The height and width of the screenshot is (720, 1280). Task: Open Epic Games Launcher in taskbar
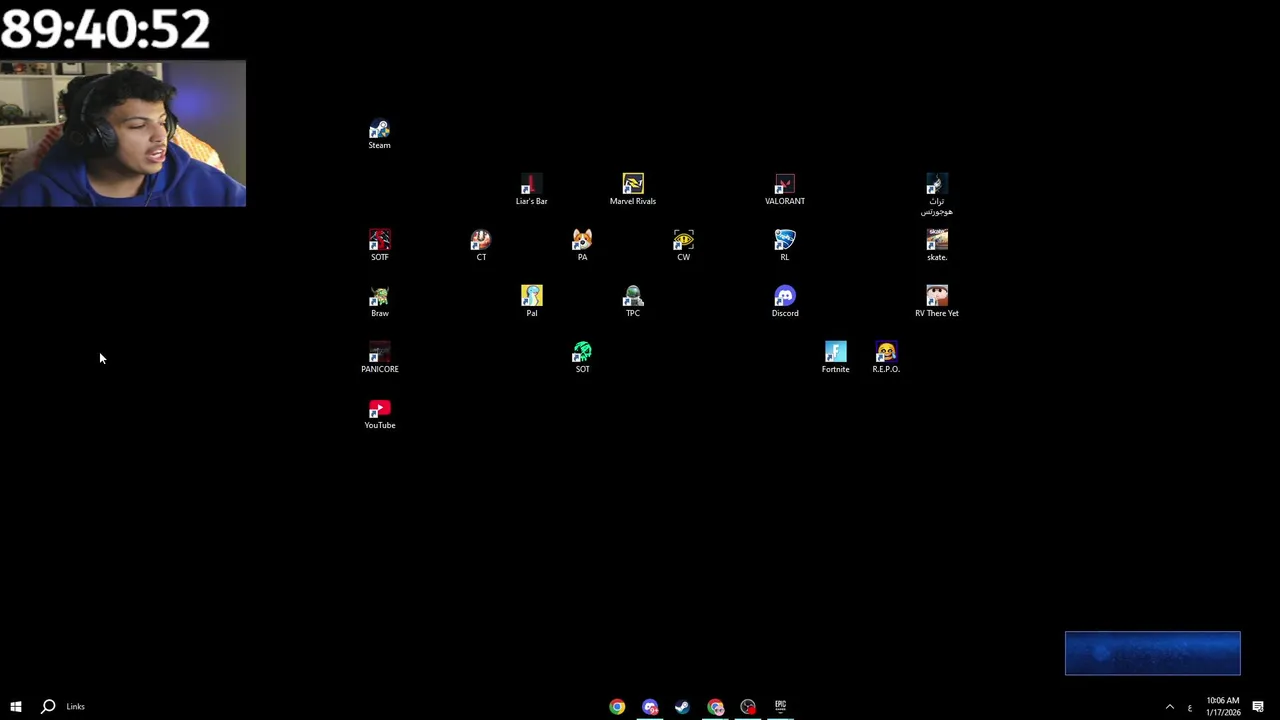pos(780,707)
